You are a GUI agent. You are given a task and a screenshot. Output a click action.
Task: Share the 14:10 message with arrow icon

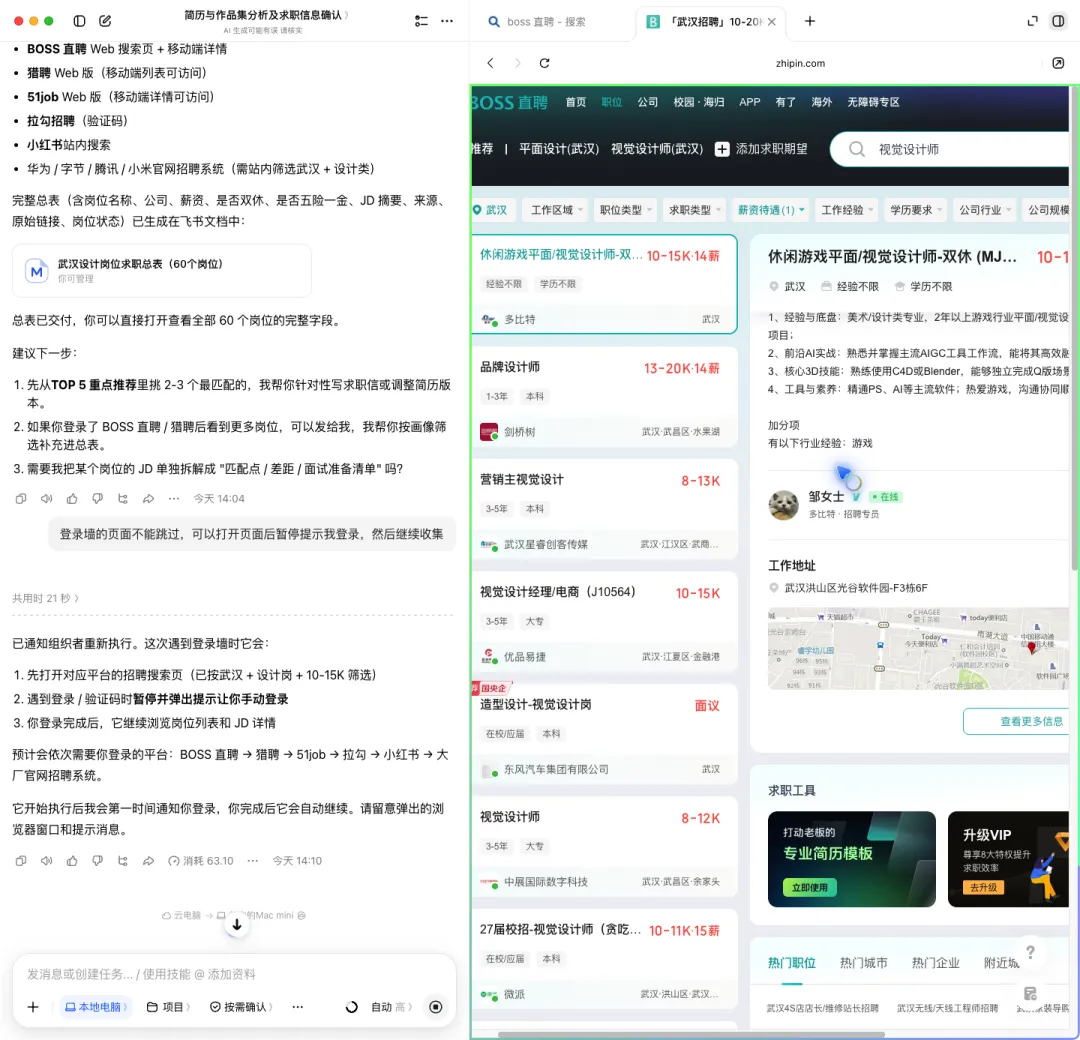click(x=148, y=861)
